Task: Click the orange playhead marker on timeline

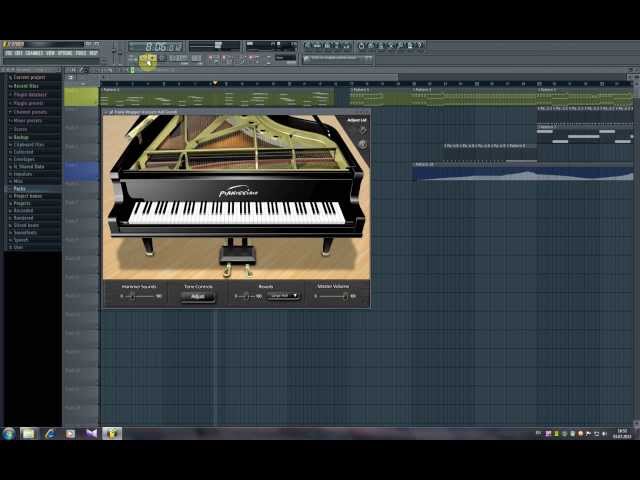Action: (x=215, y=83)
